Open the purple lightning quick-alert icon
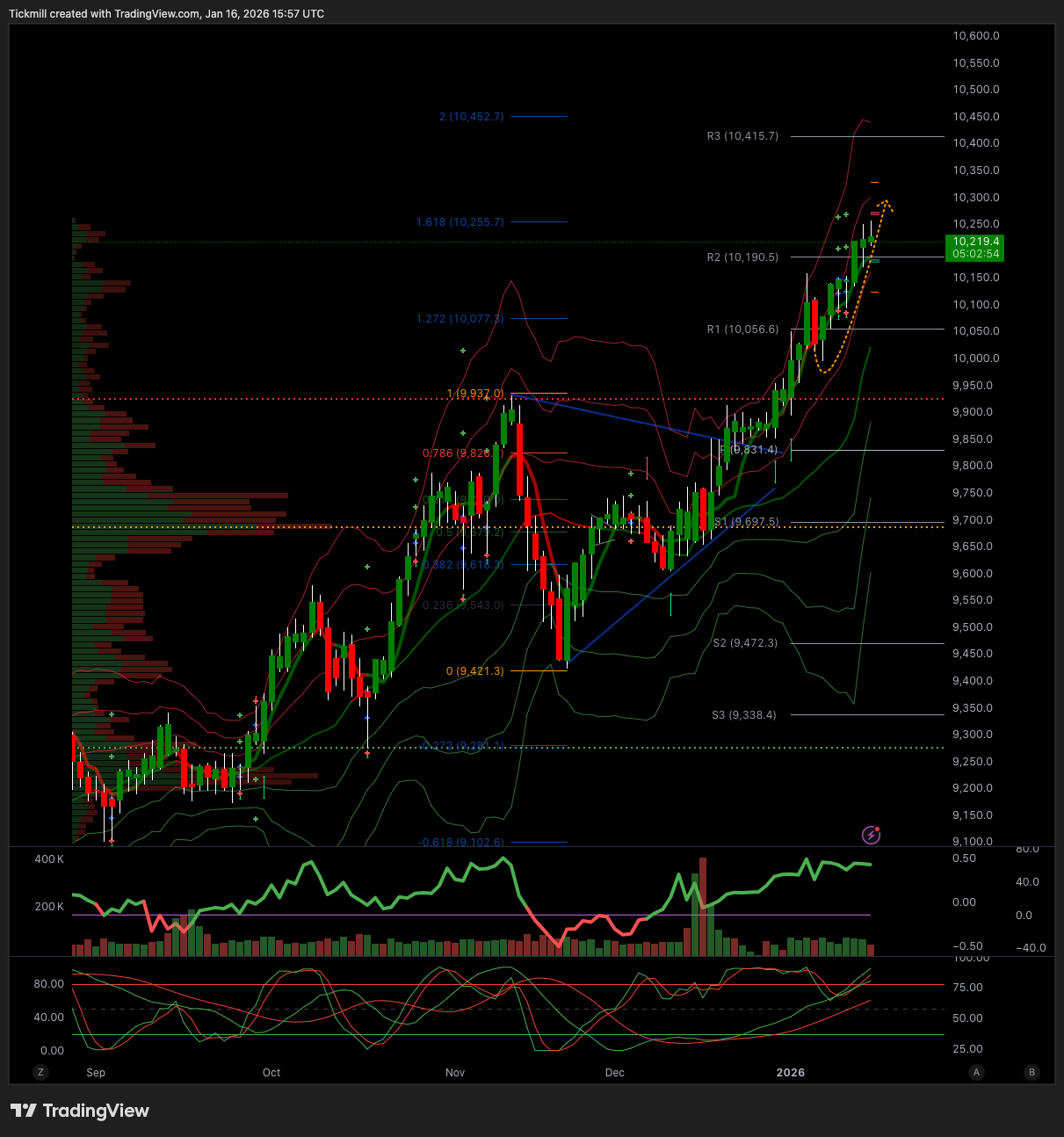The width and height of the screenshot is (1064, 1137). (871, 835)
